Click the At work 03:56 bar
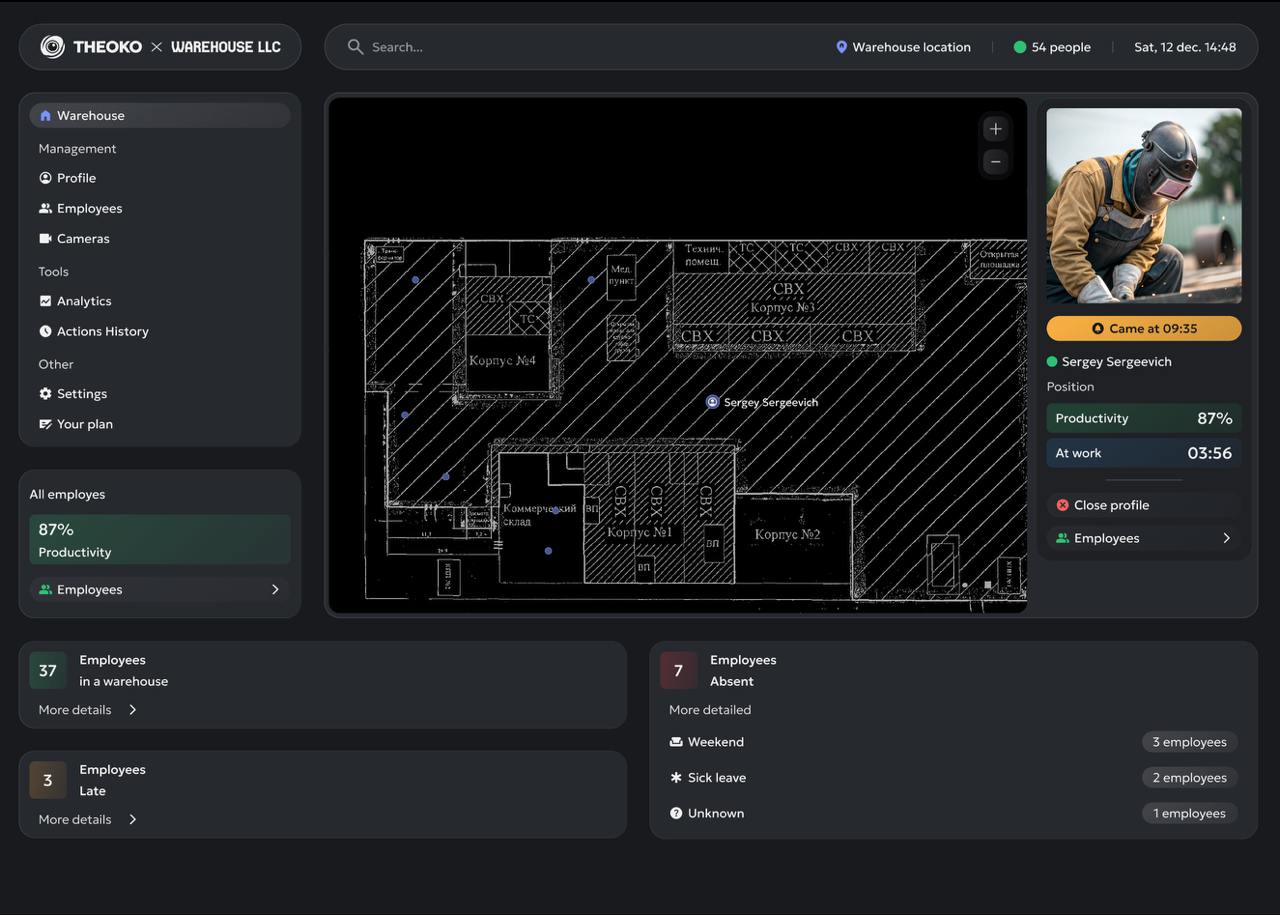 pos(1144,453)
